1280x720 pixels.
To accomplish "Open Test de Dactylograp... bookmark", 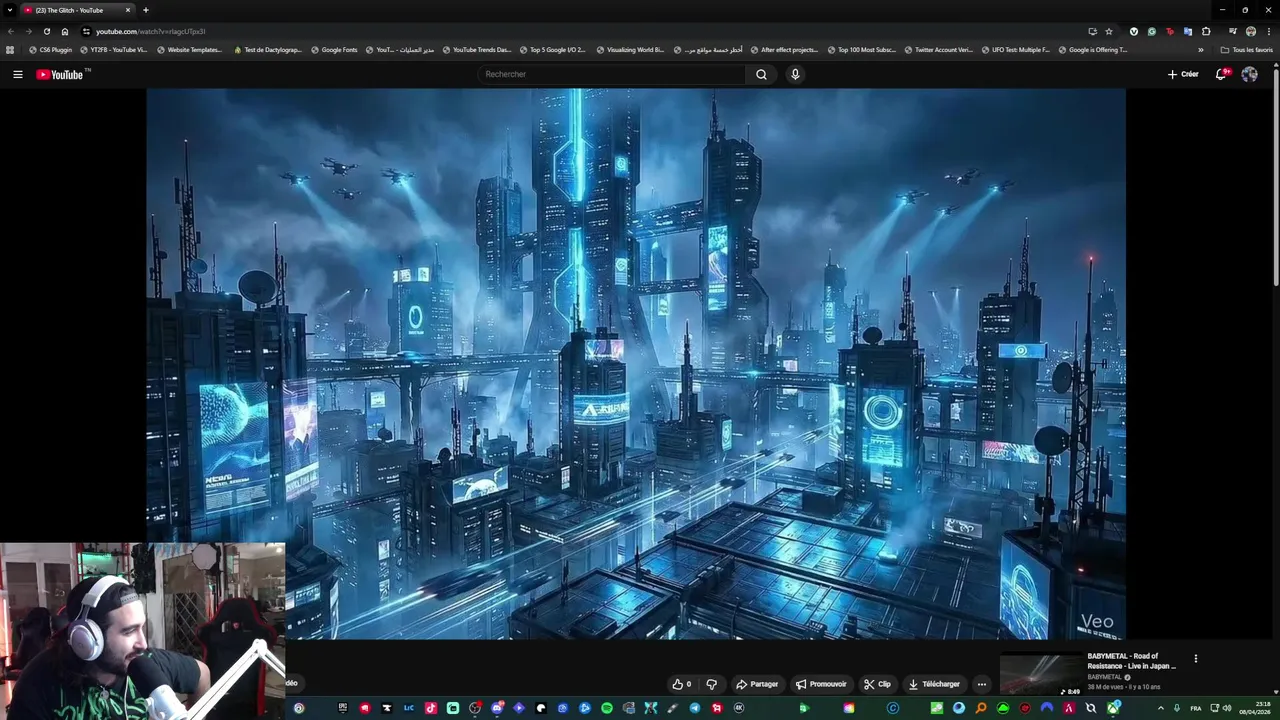I will (267, 50).
